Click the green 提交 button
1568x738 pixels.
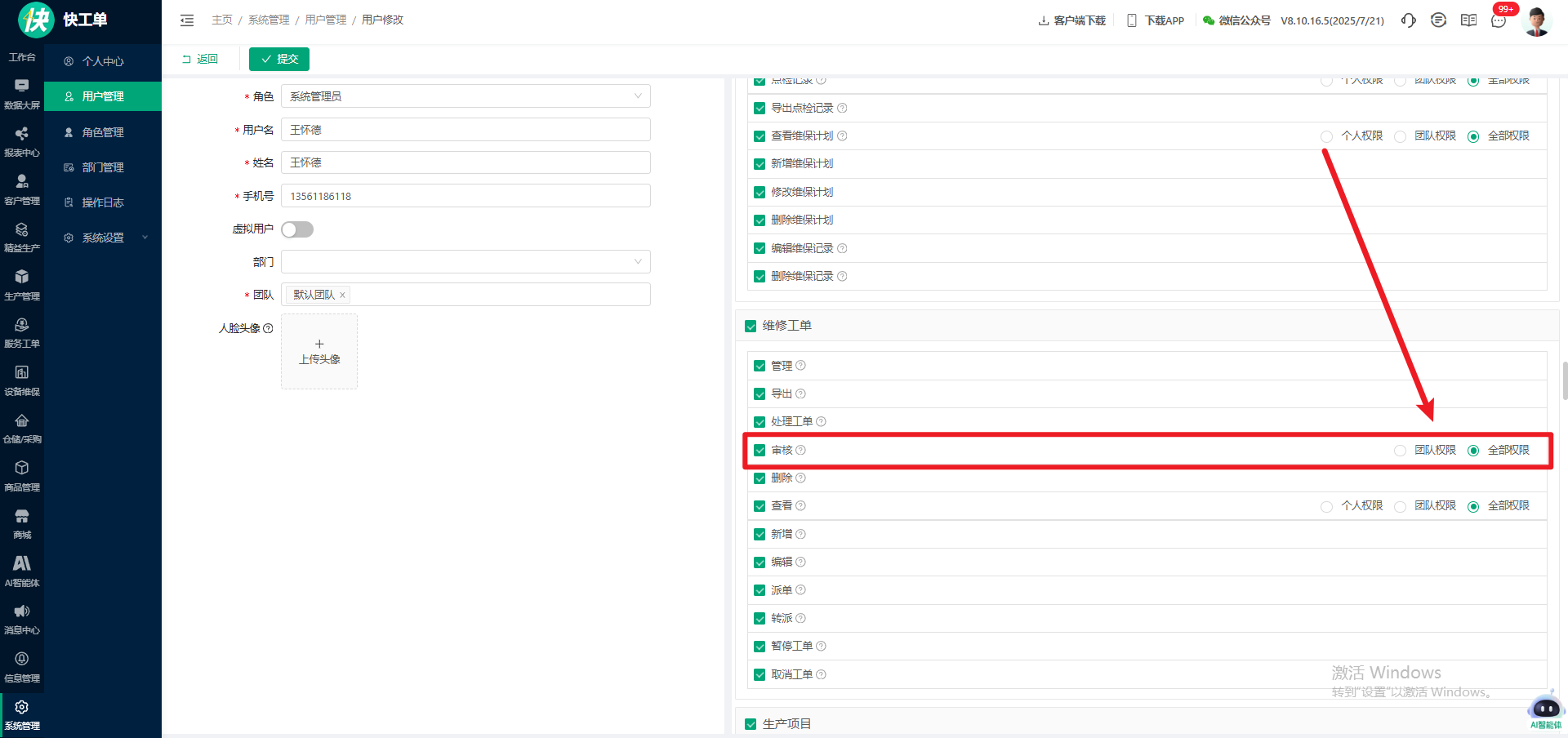pyautogui.click(x=279, y=59)
